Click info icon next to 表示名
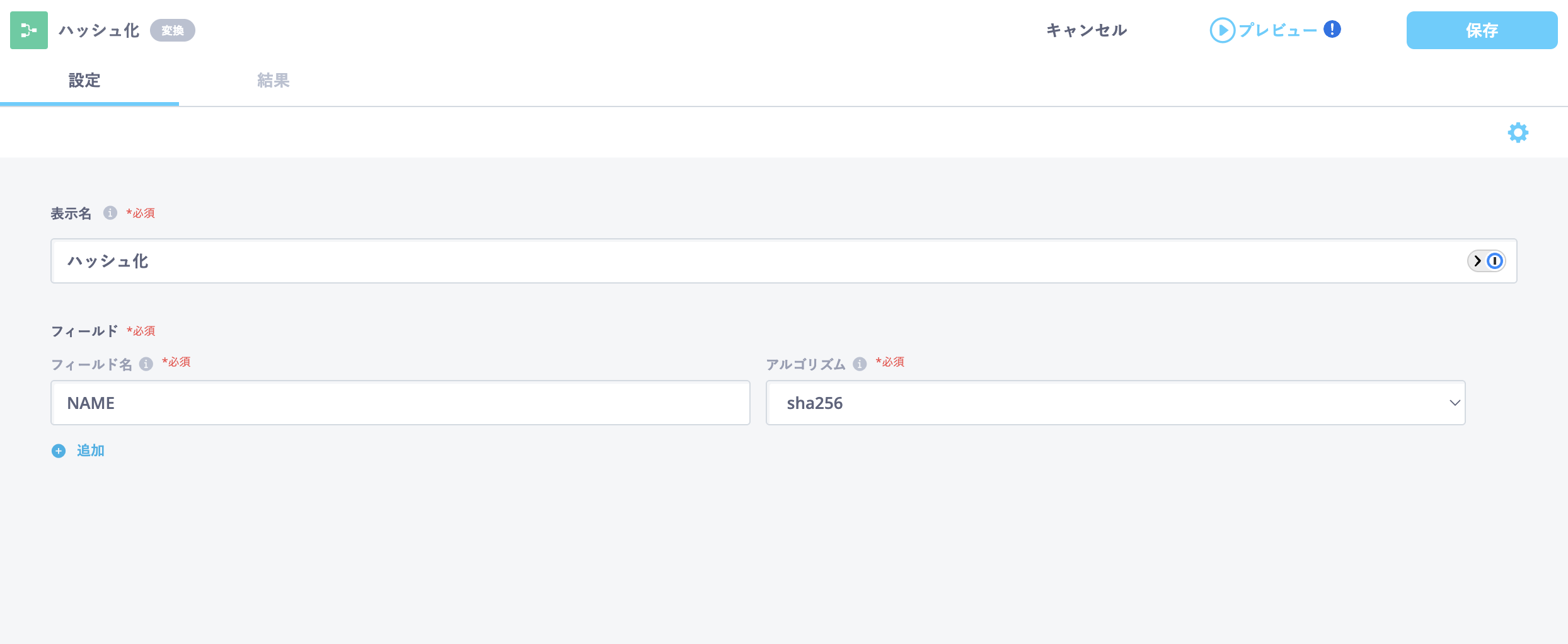The width and height of the screenshot is (1568, 644). coord(110,213)
